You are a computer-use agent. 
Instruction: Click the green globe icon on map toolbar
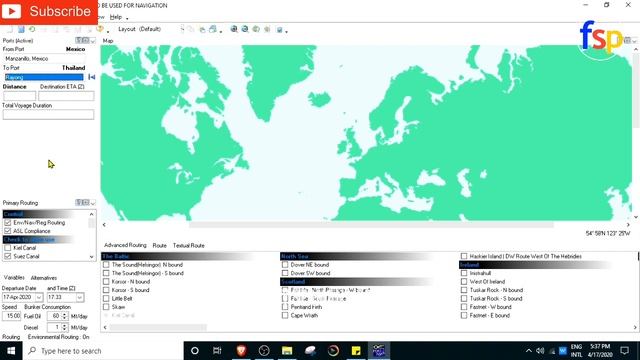256,29
